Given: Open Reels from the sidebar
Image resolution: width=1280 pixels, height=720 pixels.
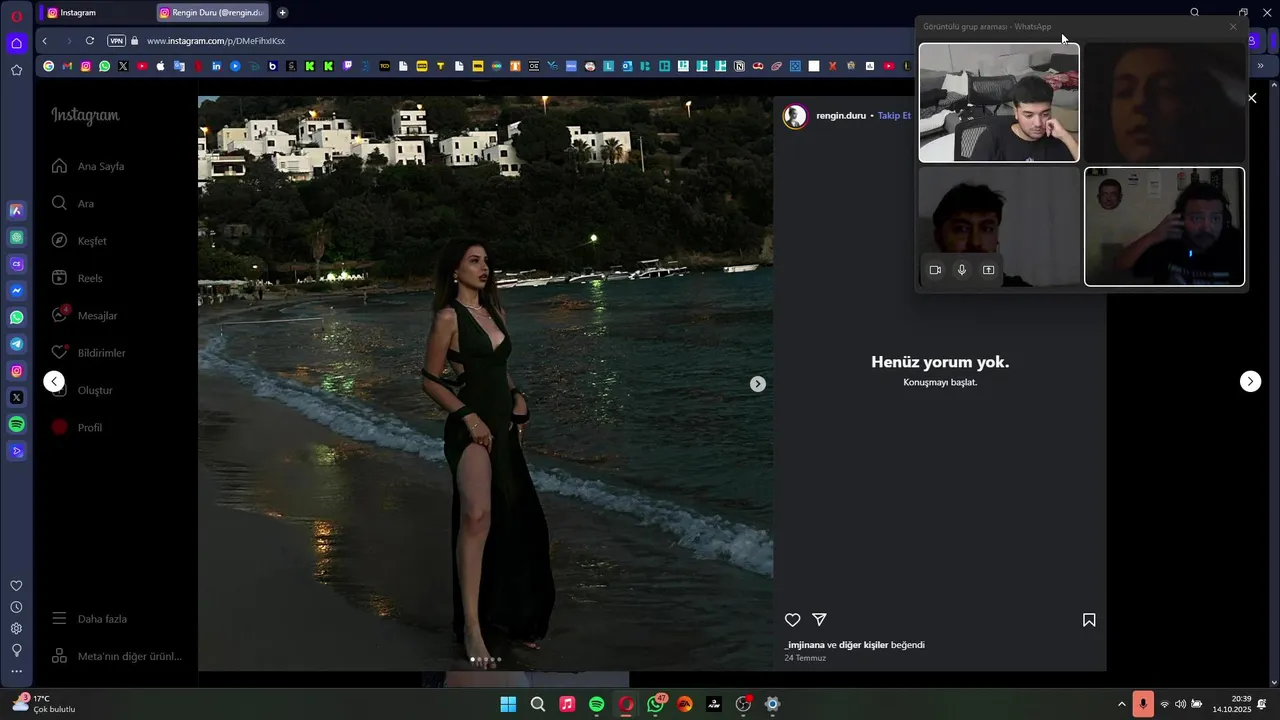Looking at the screenshot, I should point(77,278).
